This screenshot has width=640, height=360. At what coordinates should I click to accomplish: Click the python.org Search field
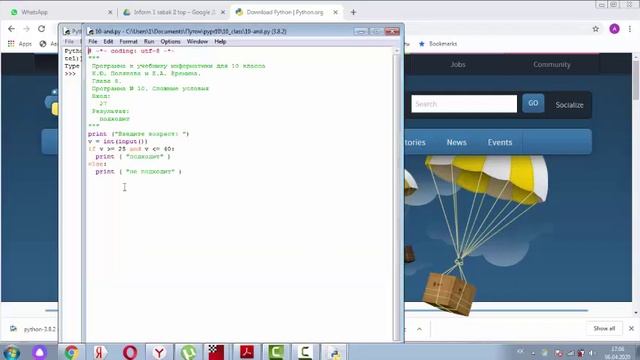pos(464,104)
